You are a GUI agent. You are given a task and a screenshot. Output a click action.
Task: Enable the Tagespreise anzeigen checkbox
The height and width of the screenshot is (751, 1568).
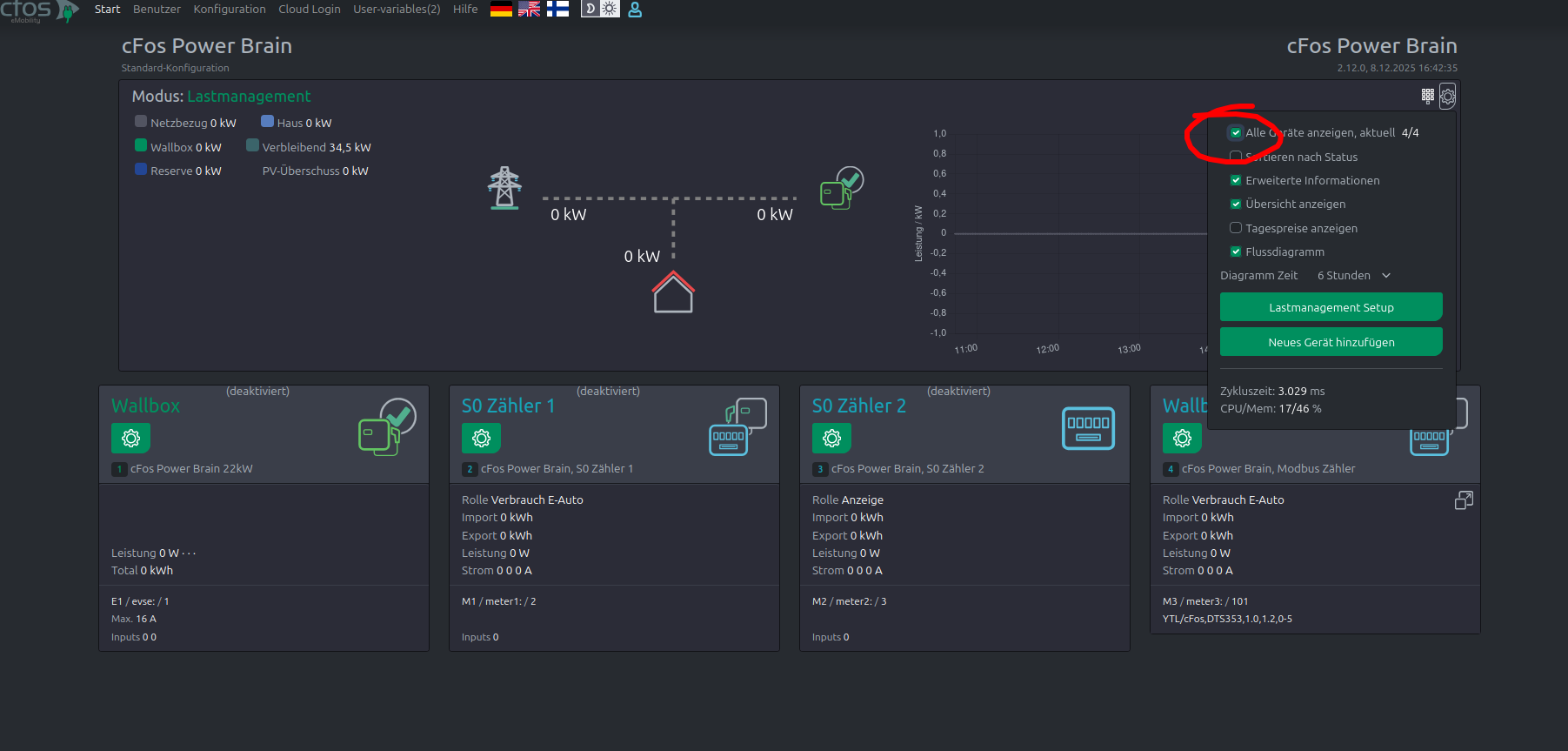[x=1235, y=228]
